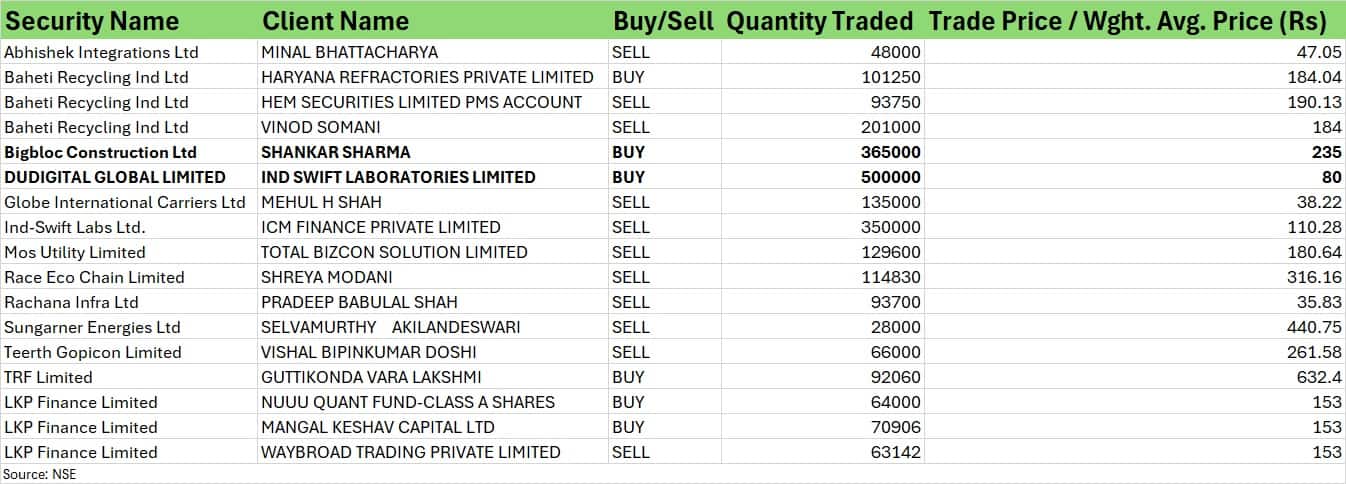Click the Source: NSE footnote
The height and width of the screenshot is (484, 1346).
point(40,474)
